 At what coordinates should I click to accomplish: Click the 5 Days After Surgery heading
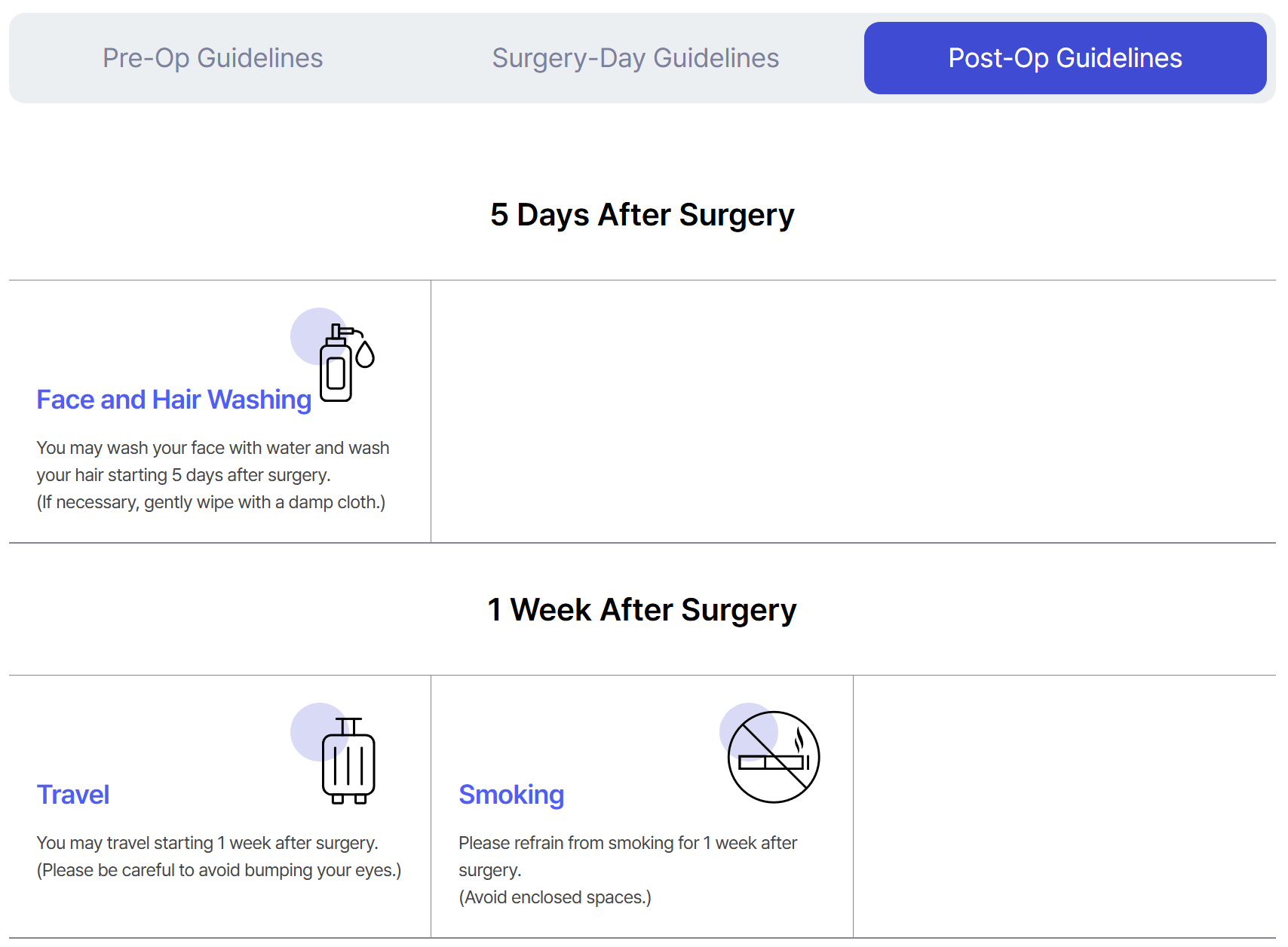642,215
